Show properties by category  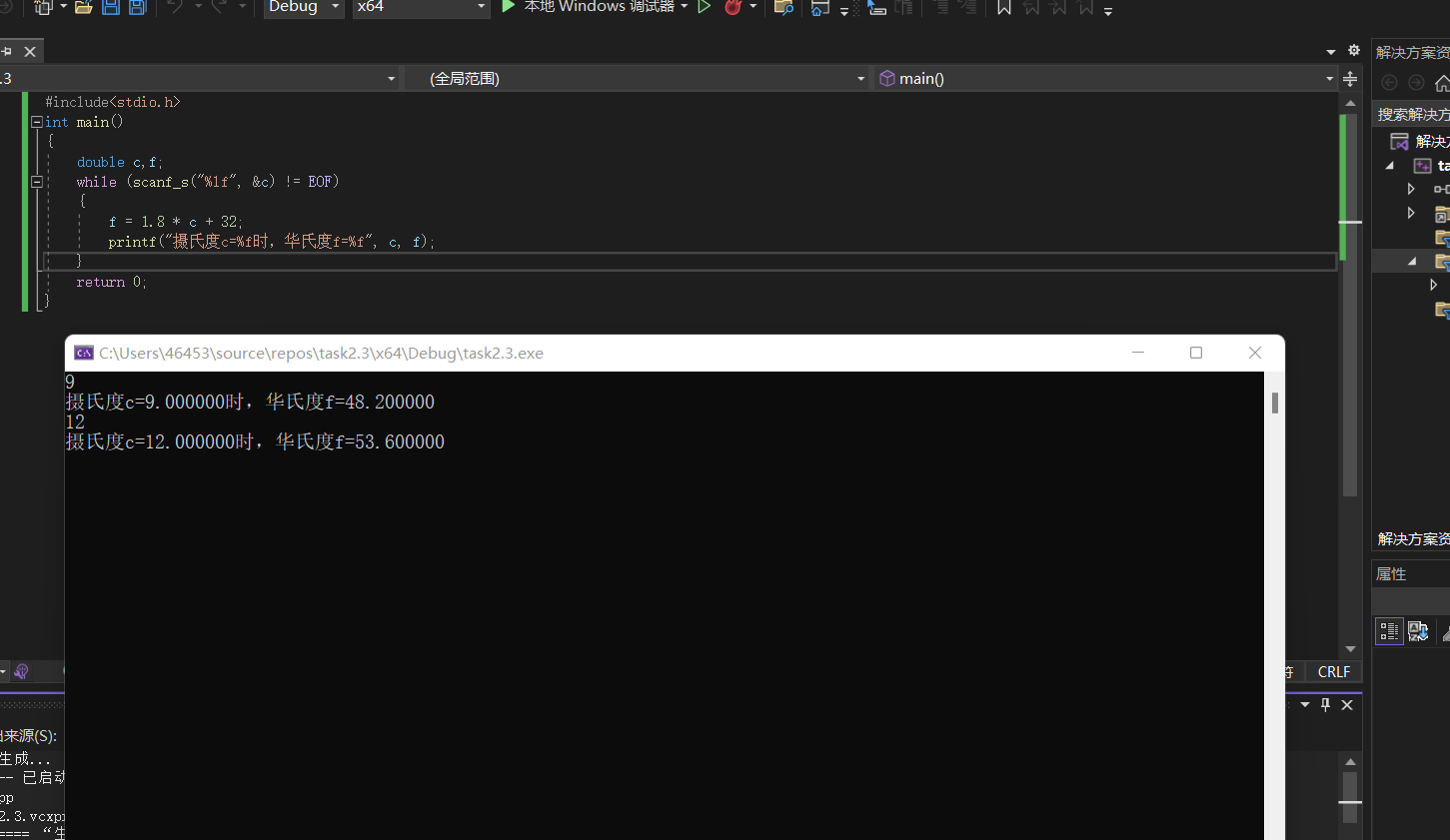click(1389, 631)
